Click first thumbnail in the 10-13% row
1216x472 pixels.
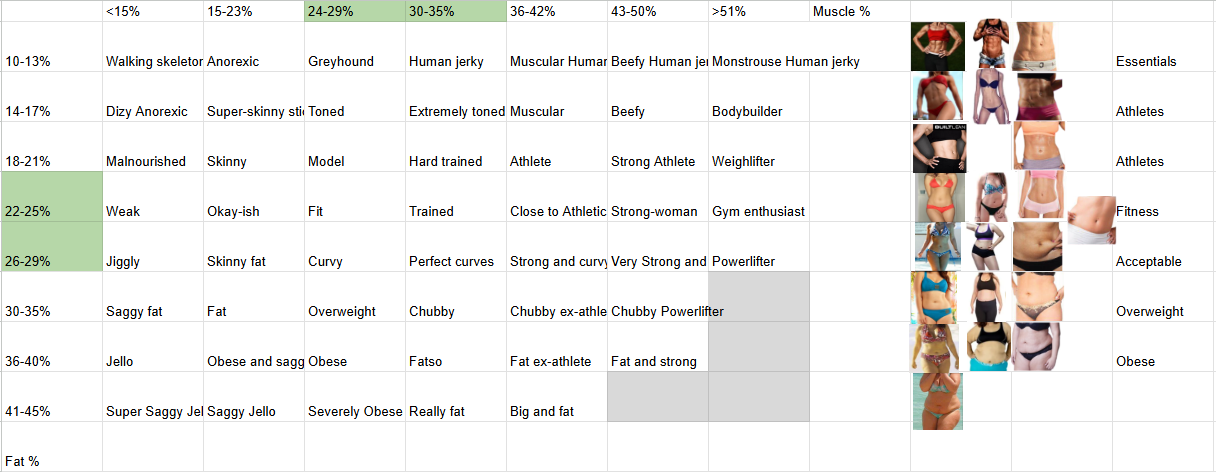point(938,46)
